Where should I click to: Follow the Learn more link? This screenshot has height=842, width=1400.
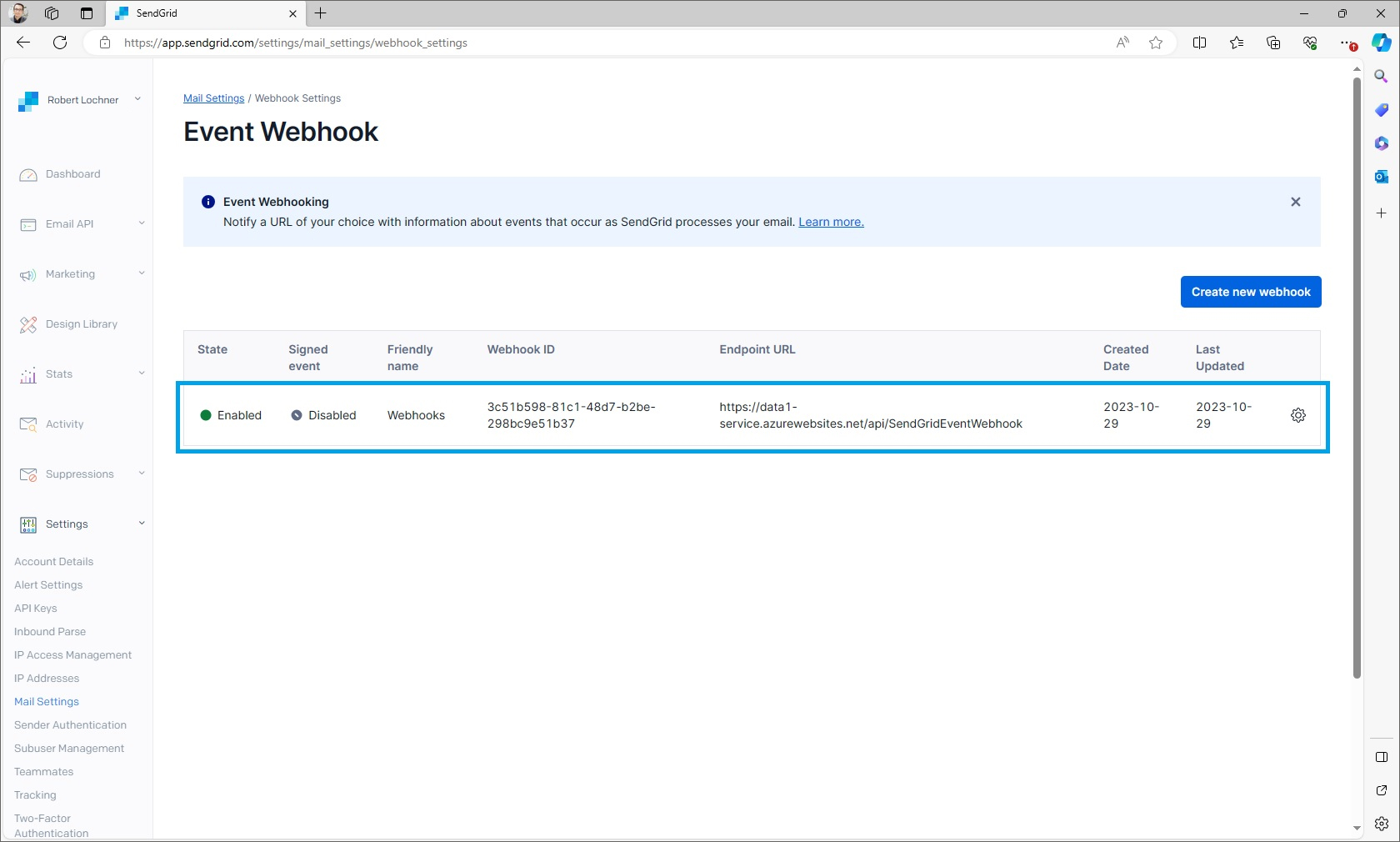[831, 222]
